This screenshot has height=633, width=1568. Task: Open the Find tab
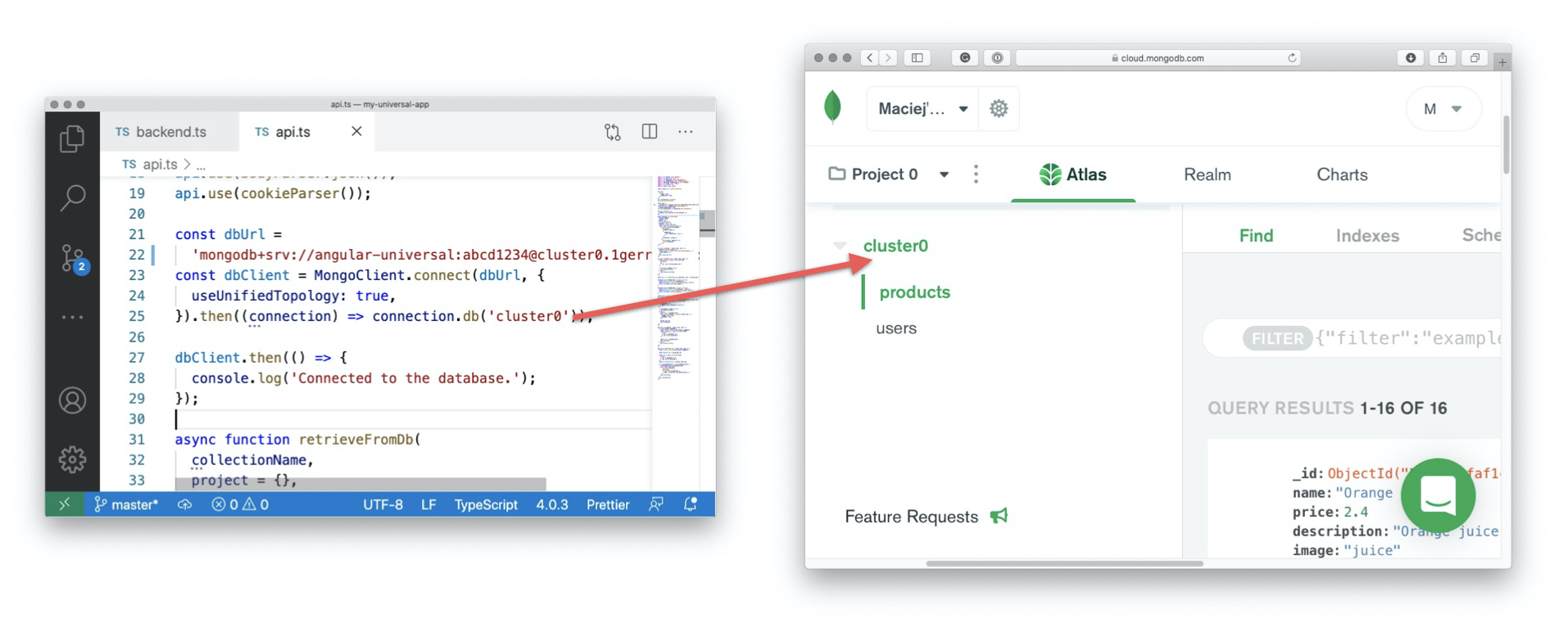pyautogui.click(x=1256, y=236)
